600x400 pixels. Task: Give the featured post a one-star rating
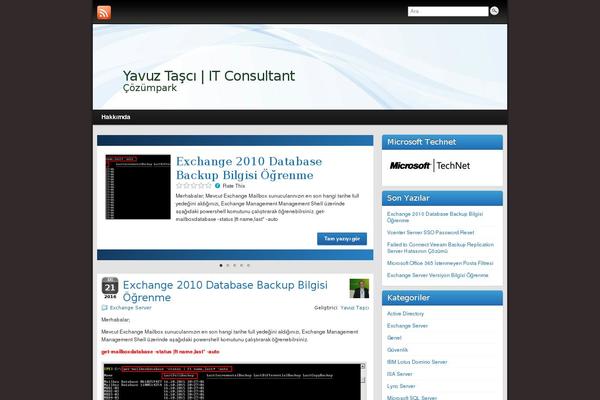[x=179, y=186]
